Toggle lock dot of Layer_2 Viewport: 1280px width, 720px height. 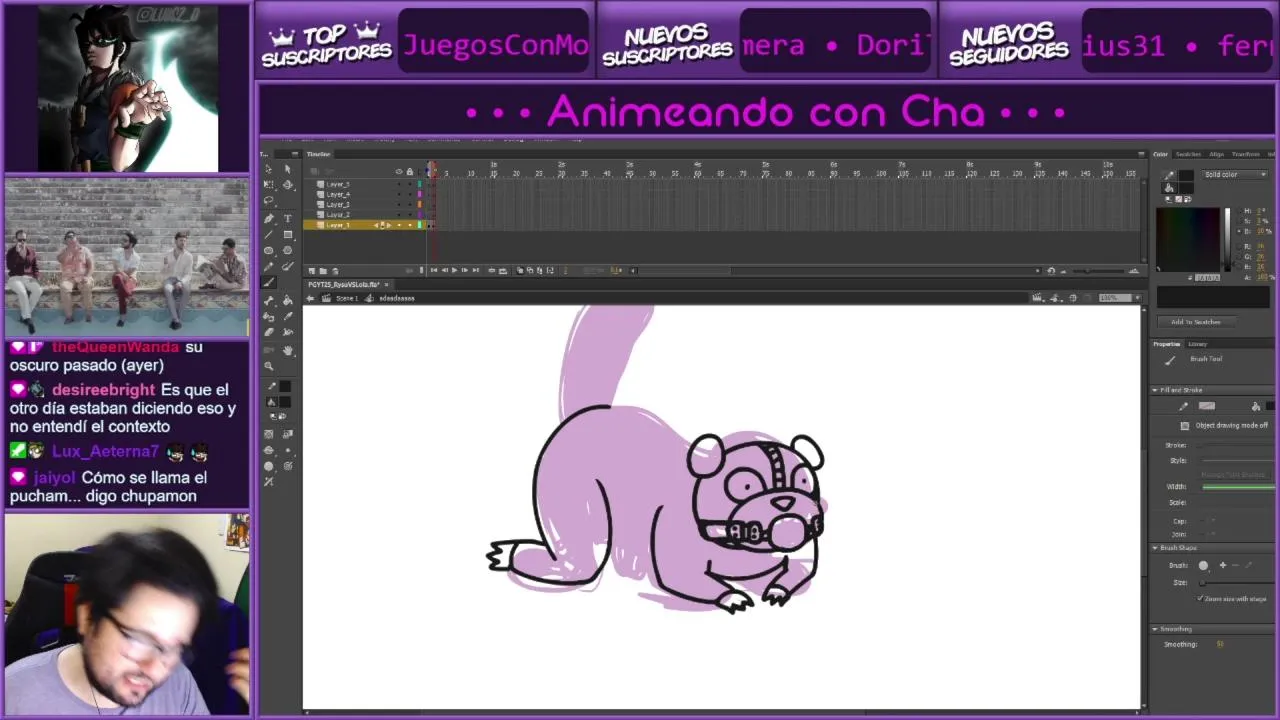tap(410, 214)
